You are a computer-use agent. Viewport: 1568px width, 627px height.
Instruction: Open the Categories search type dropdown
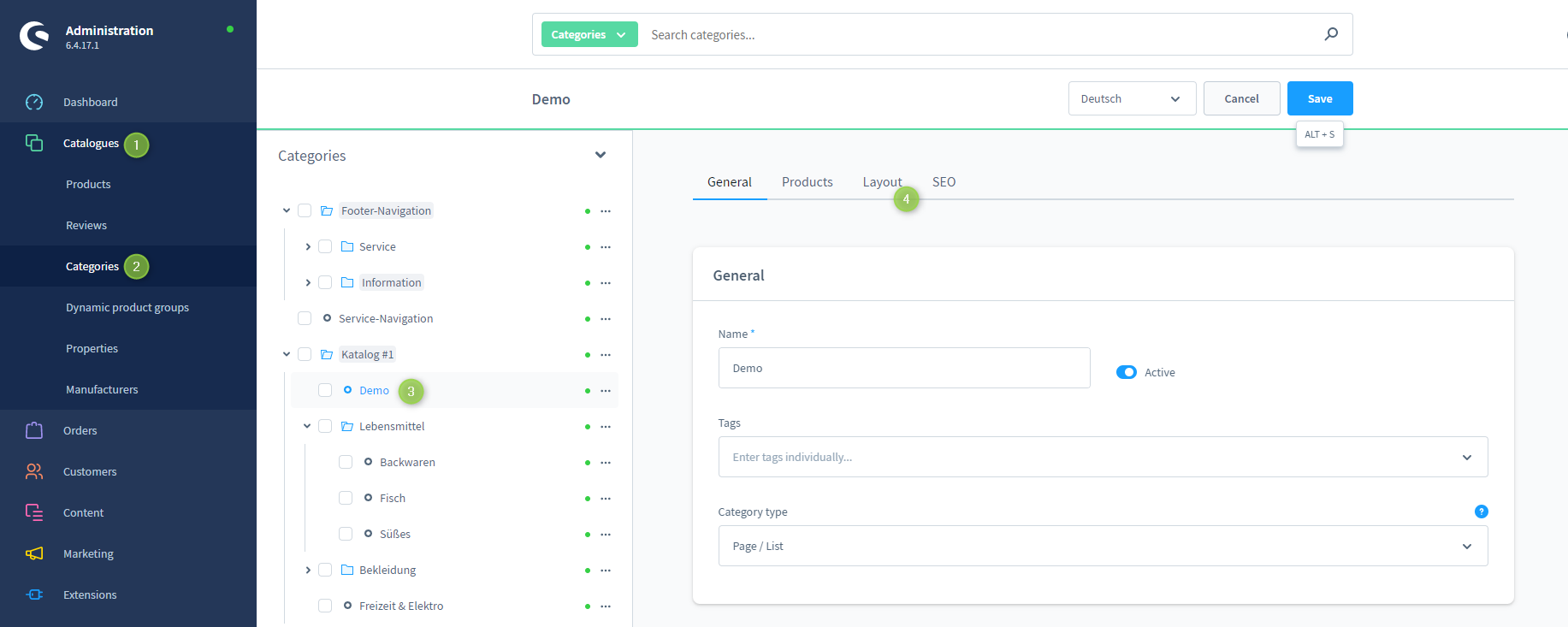point(589,34)
